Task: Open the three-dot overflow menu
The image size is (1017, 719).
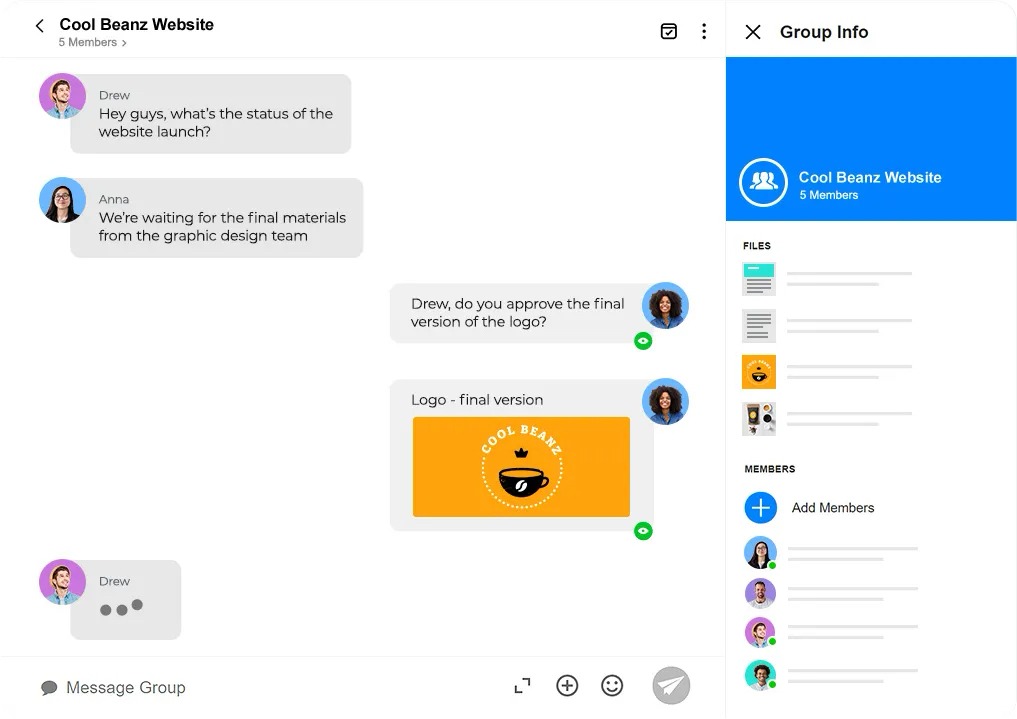Action: coord(704,32)
